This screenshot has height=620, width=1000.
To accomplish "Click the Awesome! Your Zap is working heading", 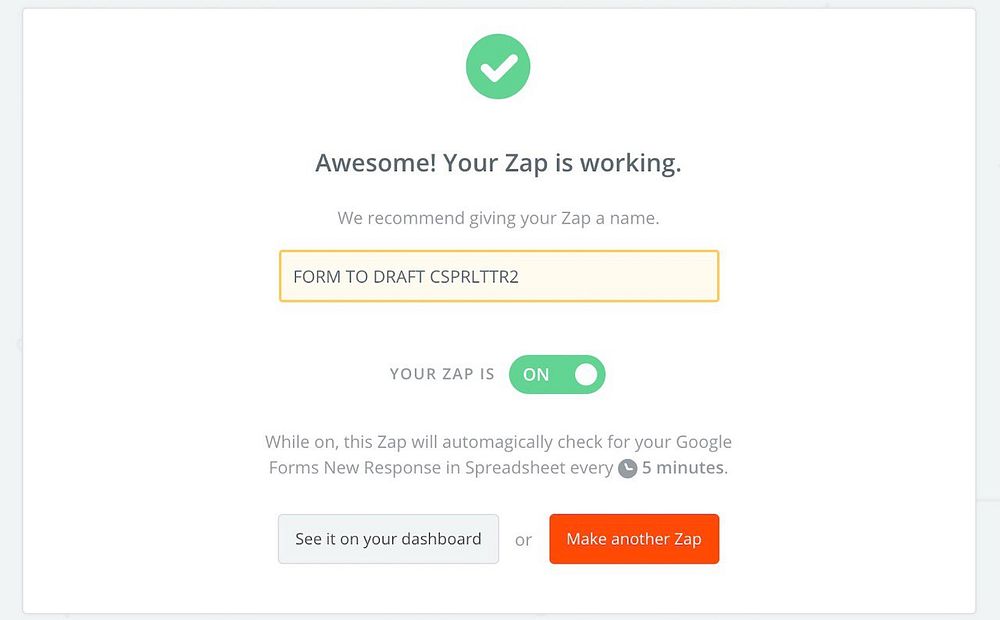I will 498,163.
